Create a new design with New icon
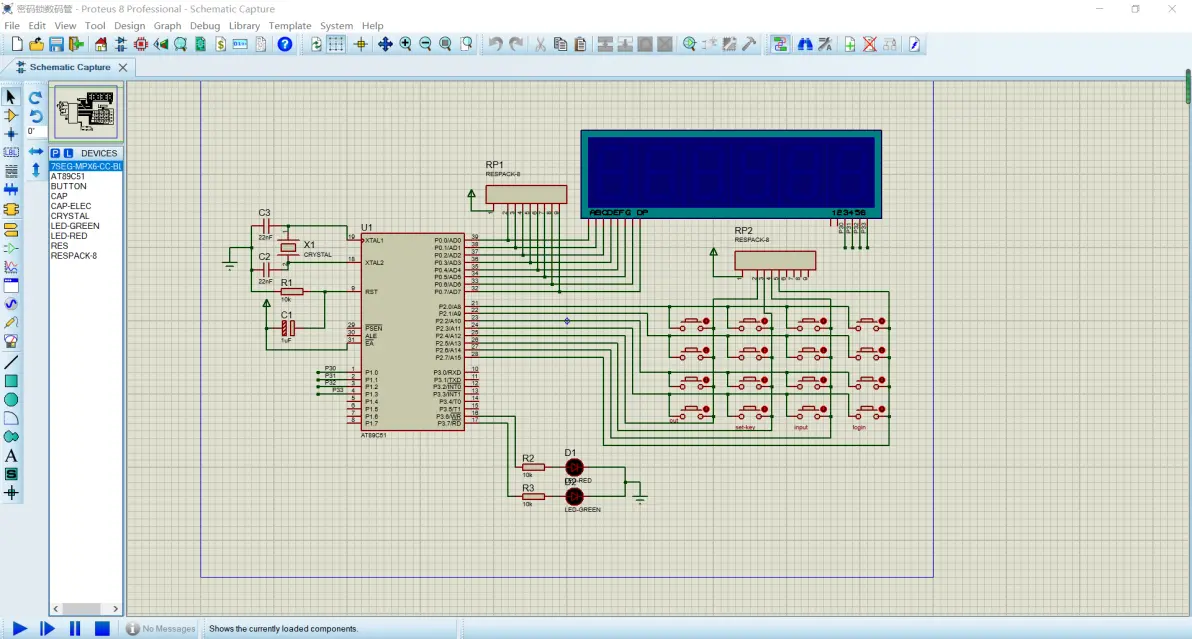Screen dimensions: 1192x639 17,44
